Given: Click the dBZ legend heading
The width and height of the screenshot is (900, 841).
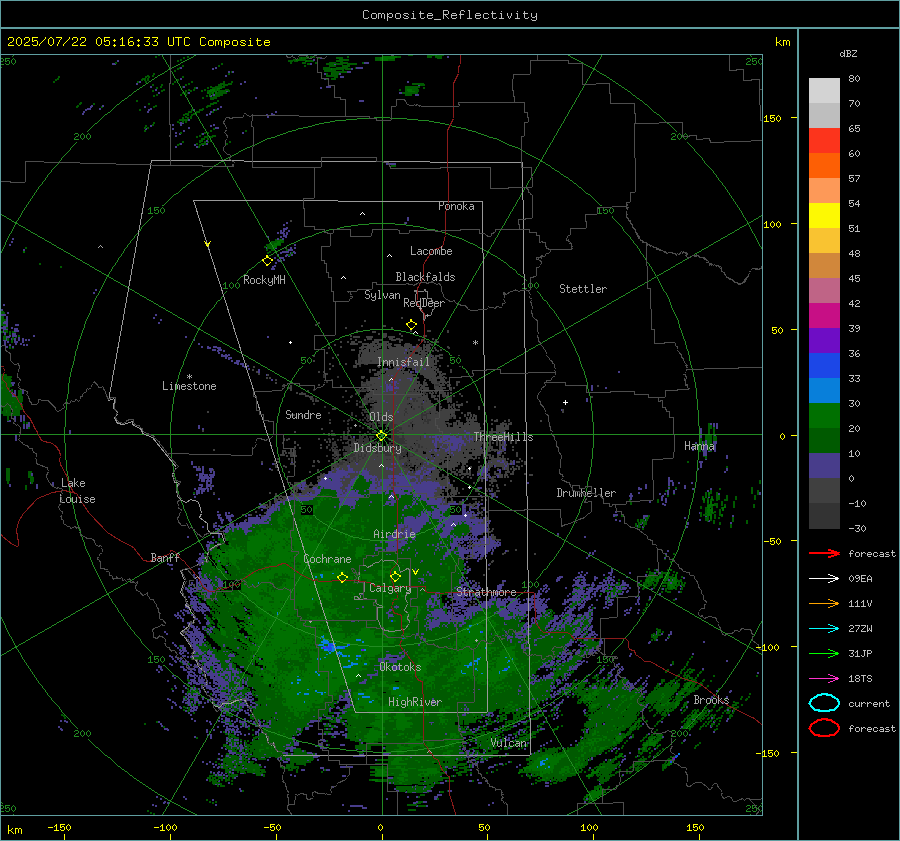Looking at the screenshot, I should click(x=848, y=53).
